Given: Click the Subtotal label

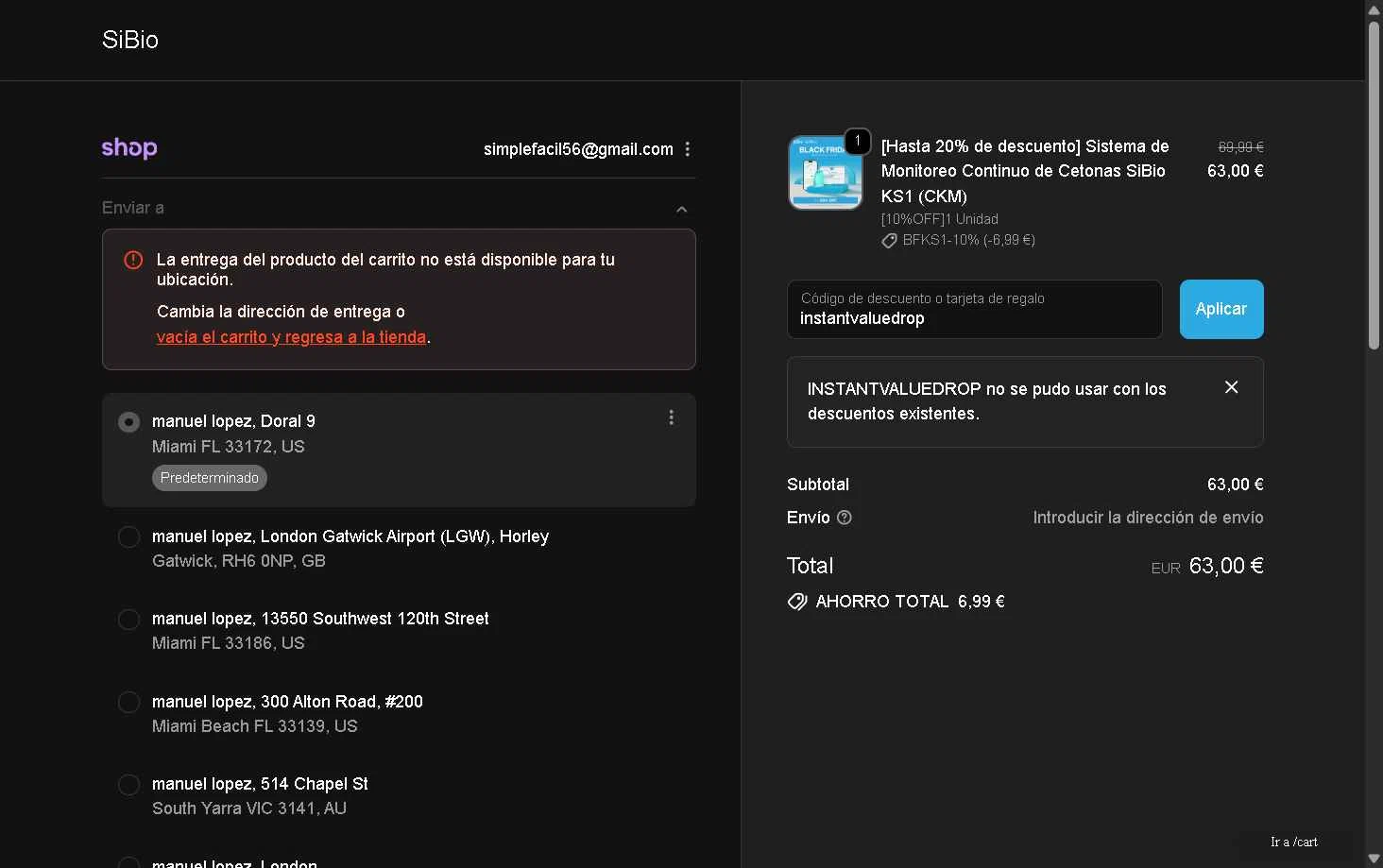Looking at the screenshot, I should (818, 485).
